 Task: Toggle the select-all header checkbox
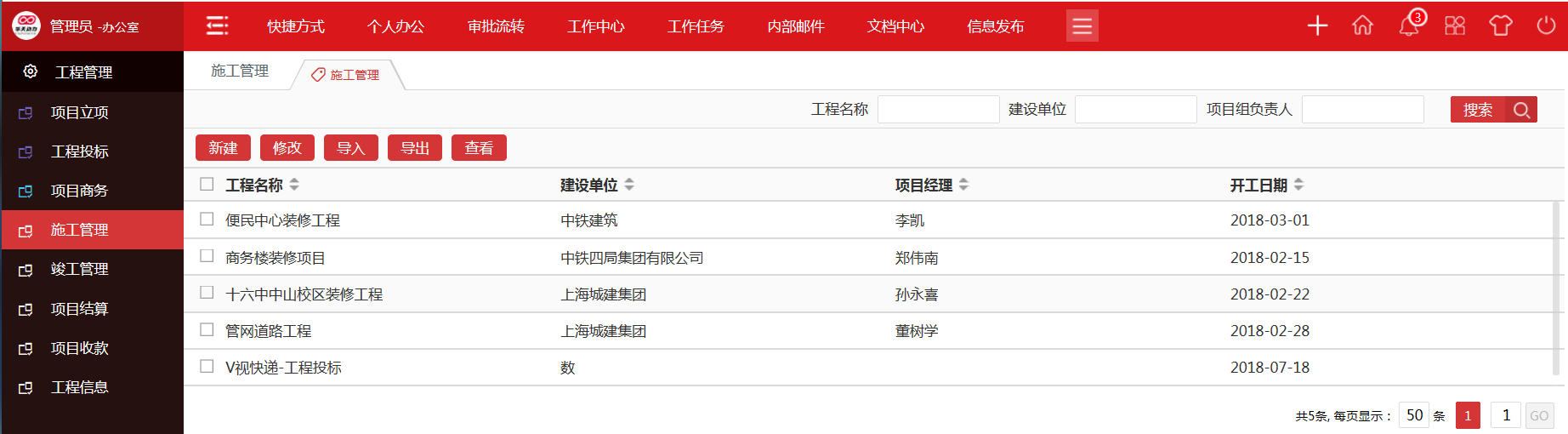207,184
